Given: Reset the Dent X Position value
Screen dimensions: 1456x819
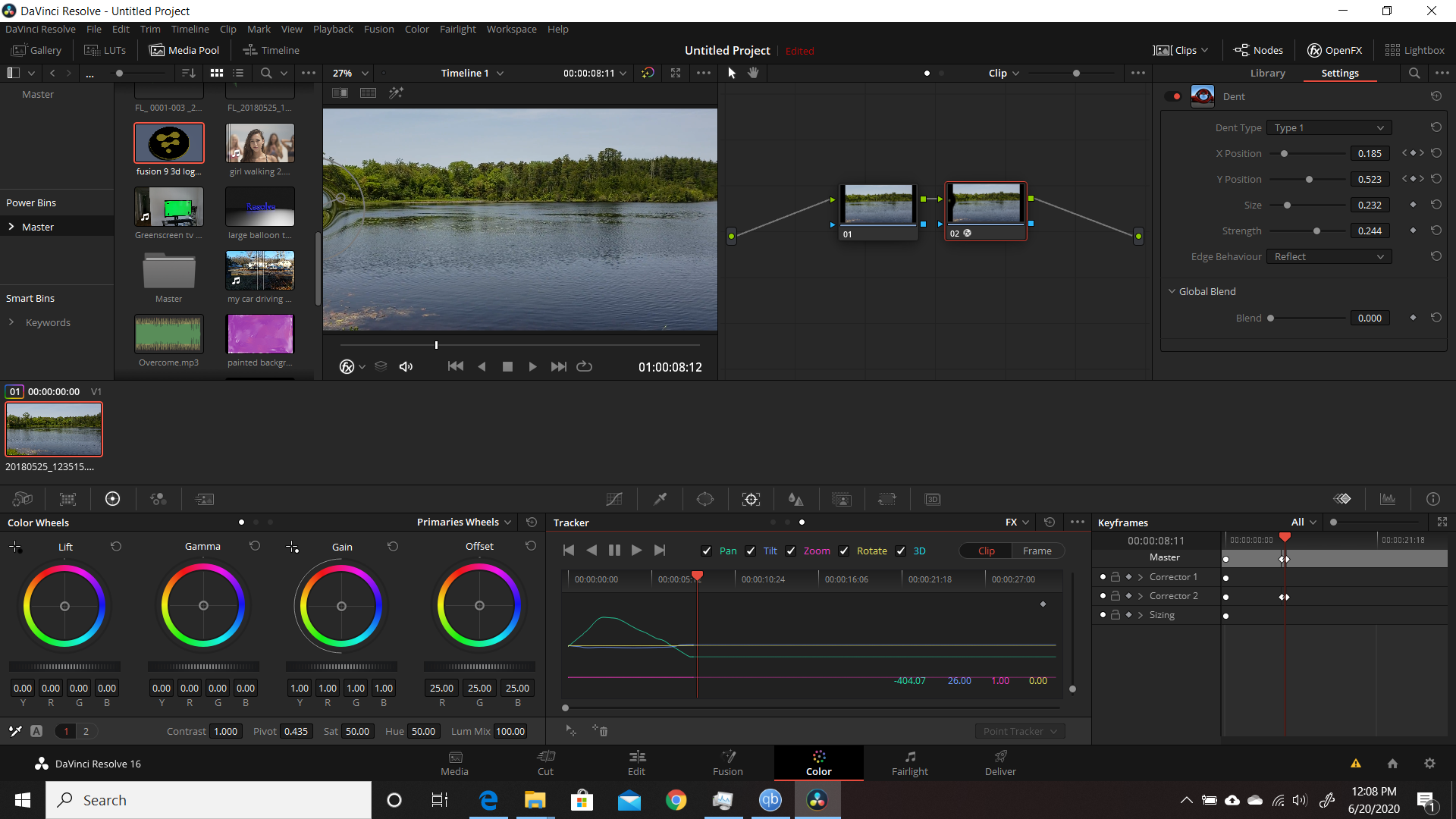Looking at the screenshot, I should [x=1436, y=153].
